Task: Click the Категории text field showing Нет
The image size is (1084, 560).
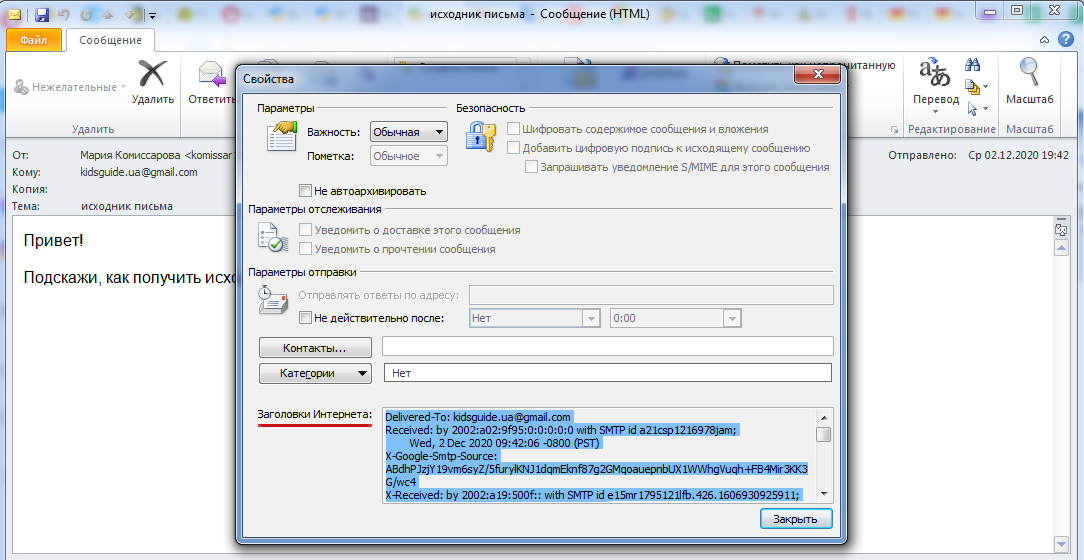Action: tap(607, 373)
